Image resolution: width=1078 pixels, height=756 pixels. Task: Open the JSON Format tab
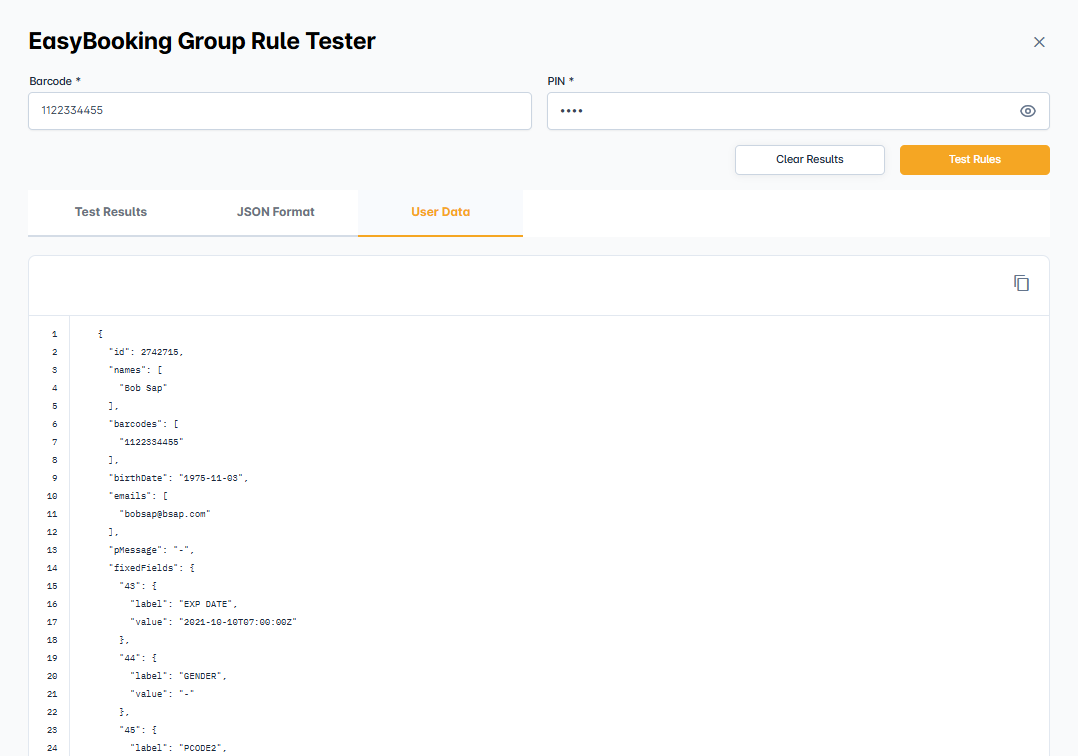click(x=275, y=212)
